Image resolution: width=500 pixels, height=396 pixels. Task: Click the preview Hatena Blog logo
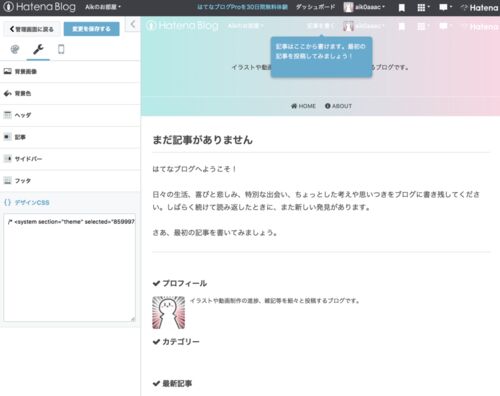[x=182, y=26]
